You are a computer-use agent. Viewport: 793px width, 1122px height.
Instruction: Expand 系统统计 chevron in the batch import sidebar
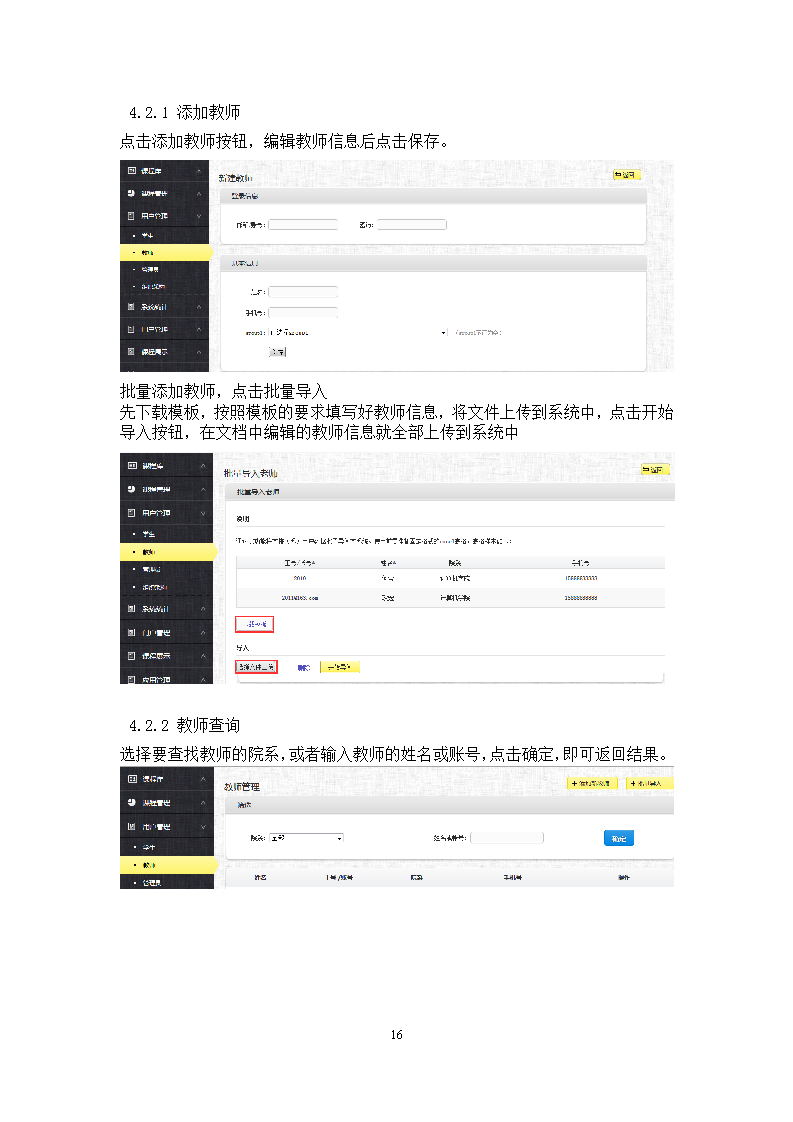(203, 609)
